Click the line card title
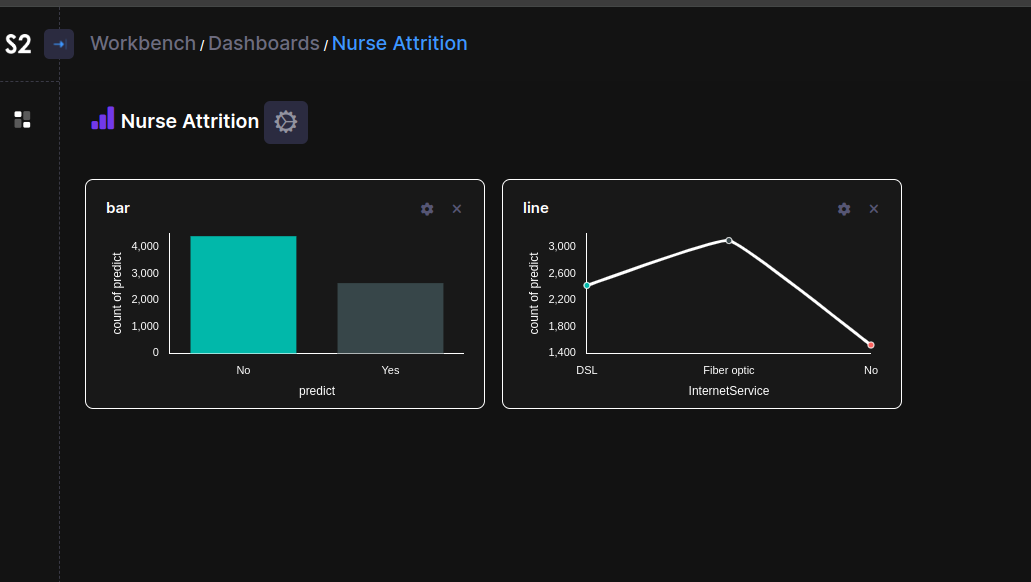 coord(536,208)
